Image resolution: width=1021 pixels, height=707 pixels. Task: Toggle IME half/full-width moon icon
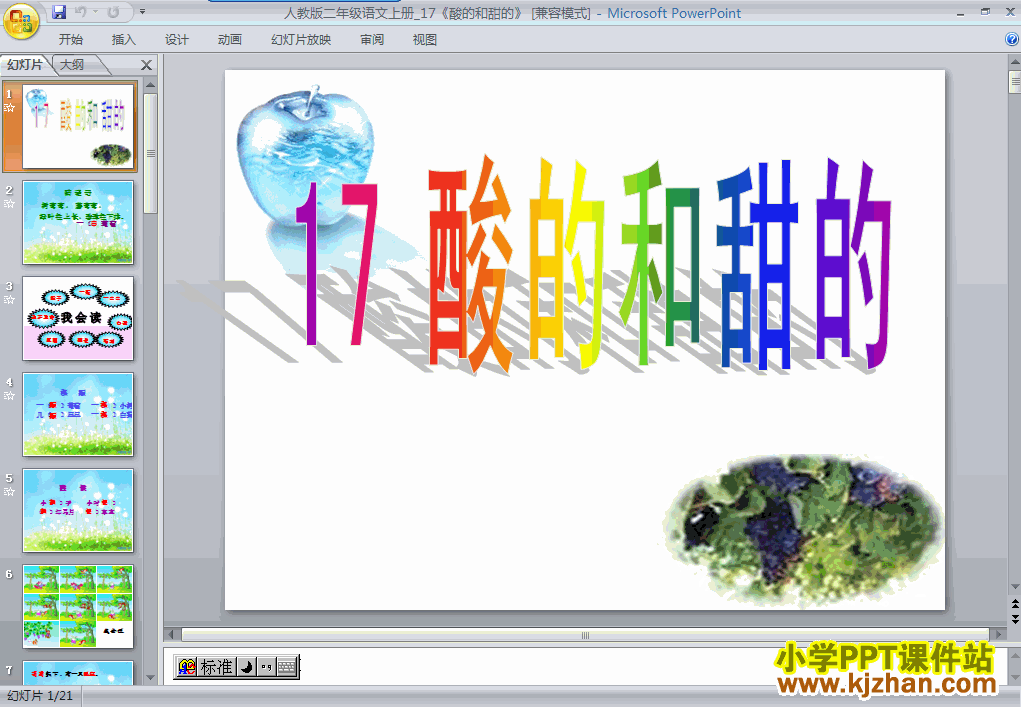247,667
